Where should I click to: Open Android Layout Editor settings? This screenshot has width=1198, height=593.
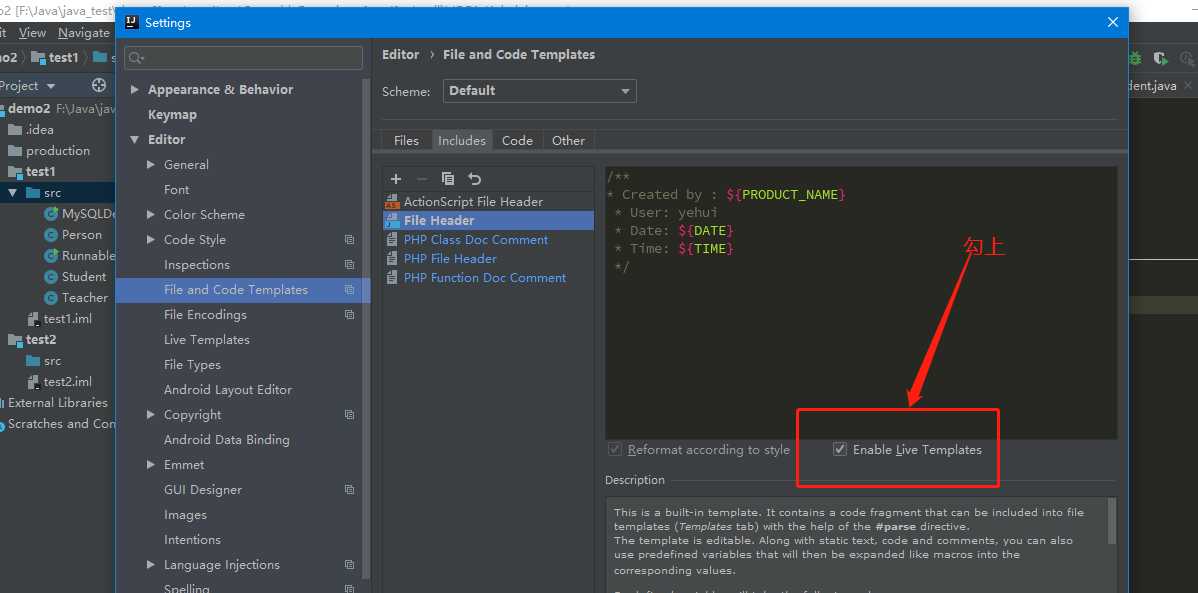click(228, 390)
